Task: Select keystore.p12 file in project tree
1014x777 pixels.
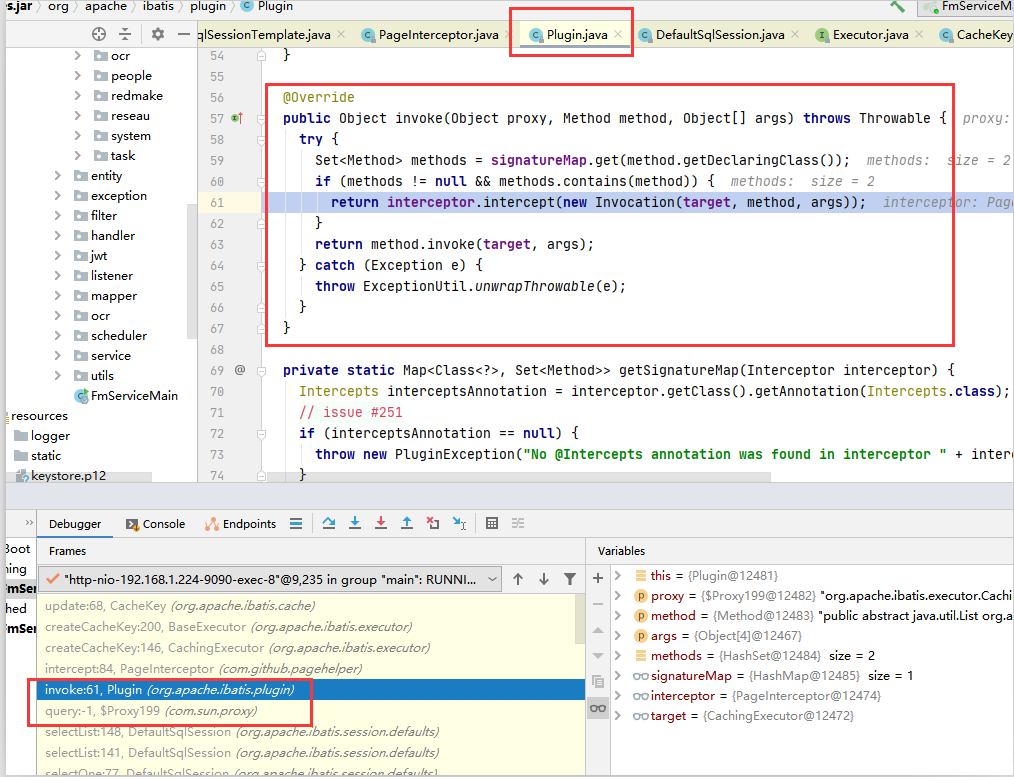Action: point(60,476)
